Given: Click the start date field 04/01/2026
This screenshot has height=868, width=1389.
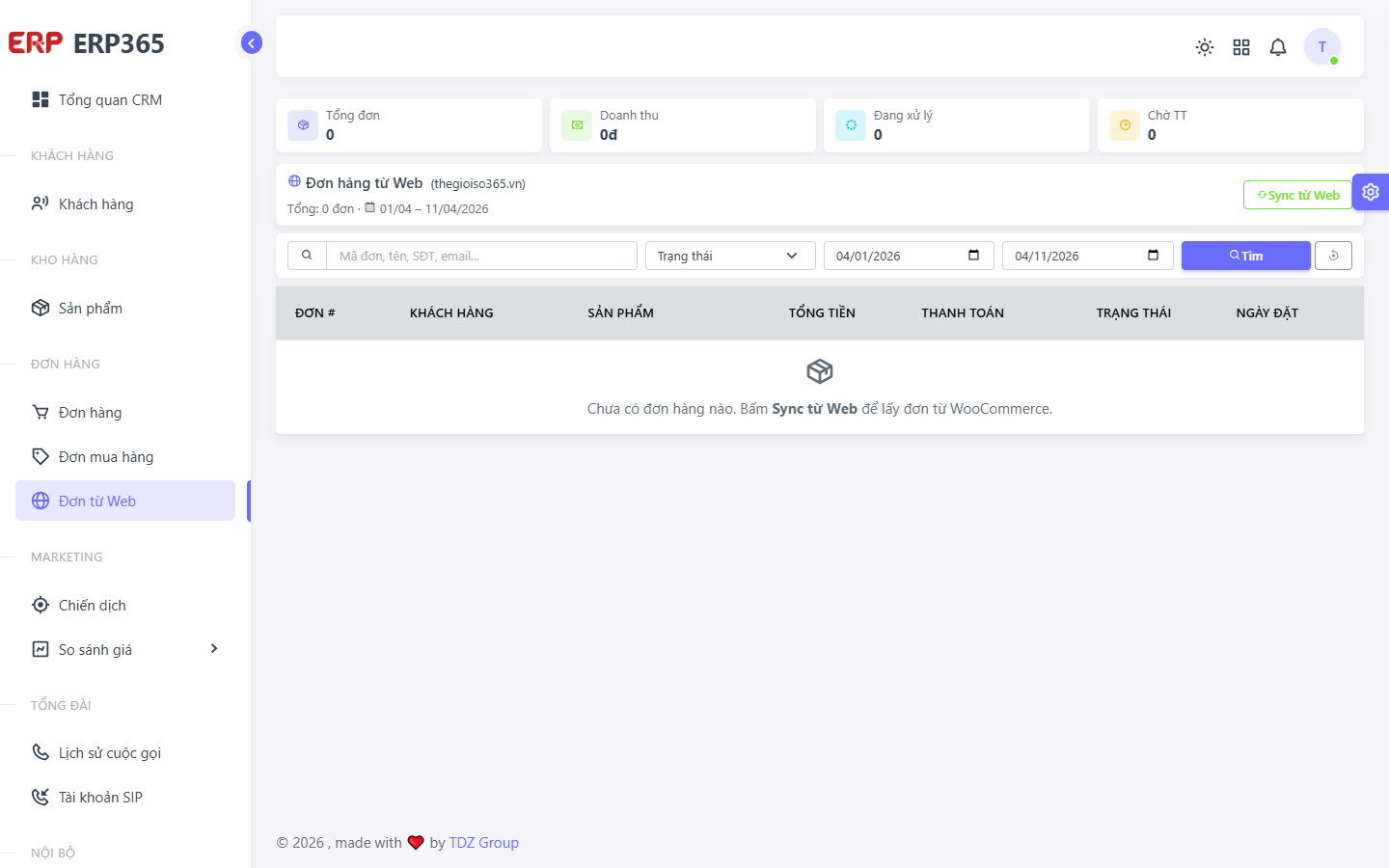Looking at the screenshot, I should click(x=909, y=256).
